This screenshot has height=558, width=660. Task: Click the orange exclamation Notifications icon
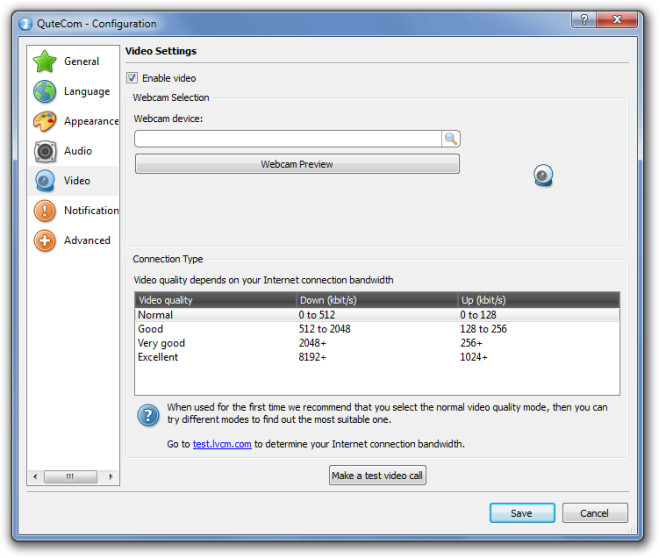(45, 210)
